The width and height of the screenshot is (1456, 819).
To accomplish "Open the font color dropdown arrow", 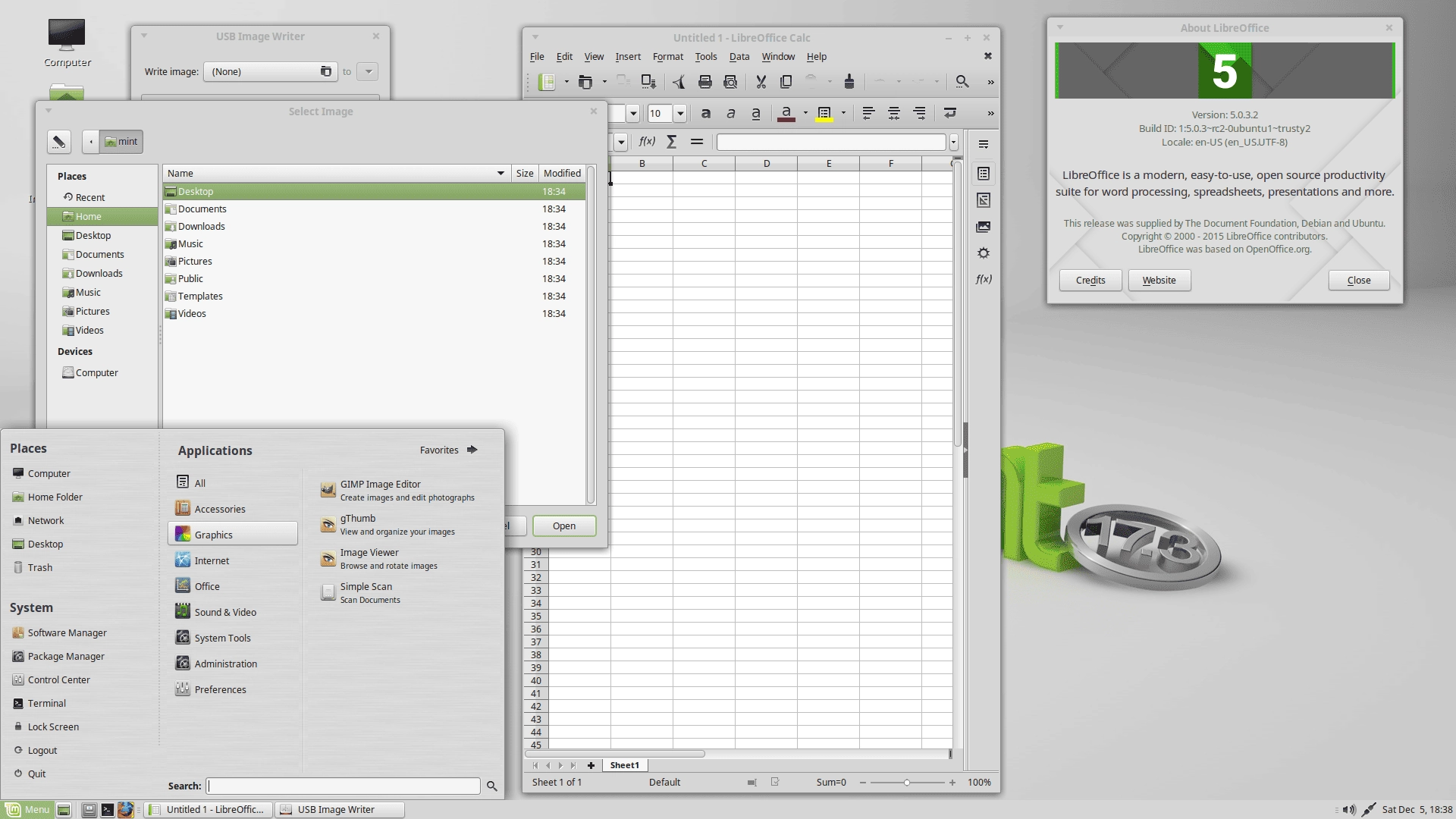I will pos(805,113).
